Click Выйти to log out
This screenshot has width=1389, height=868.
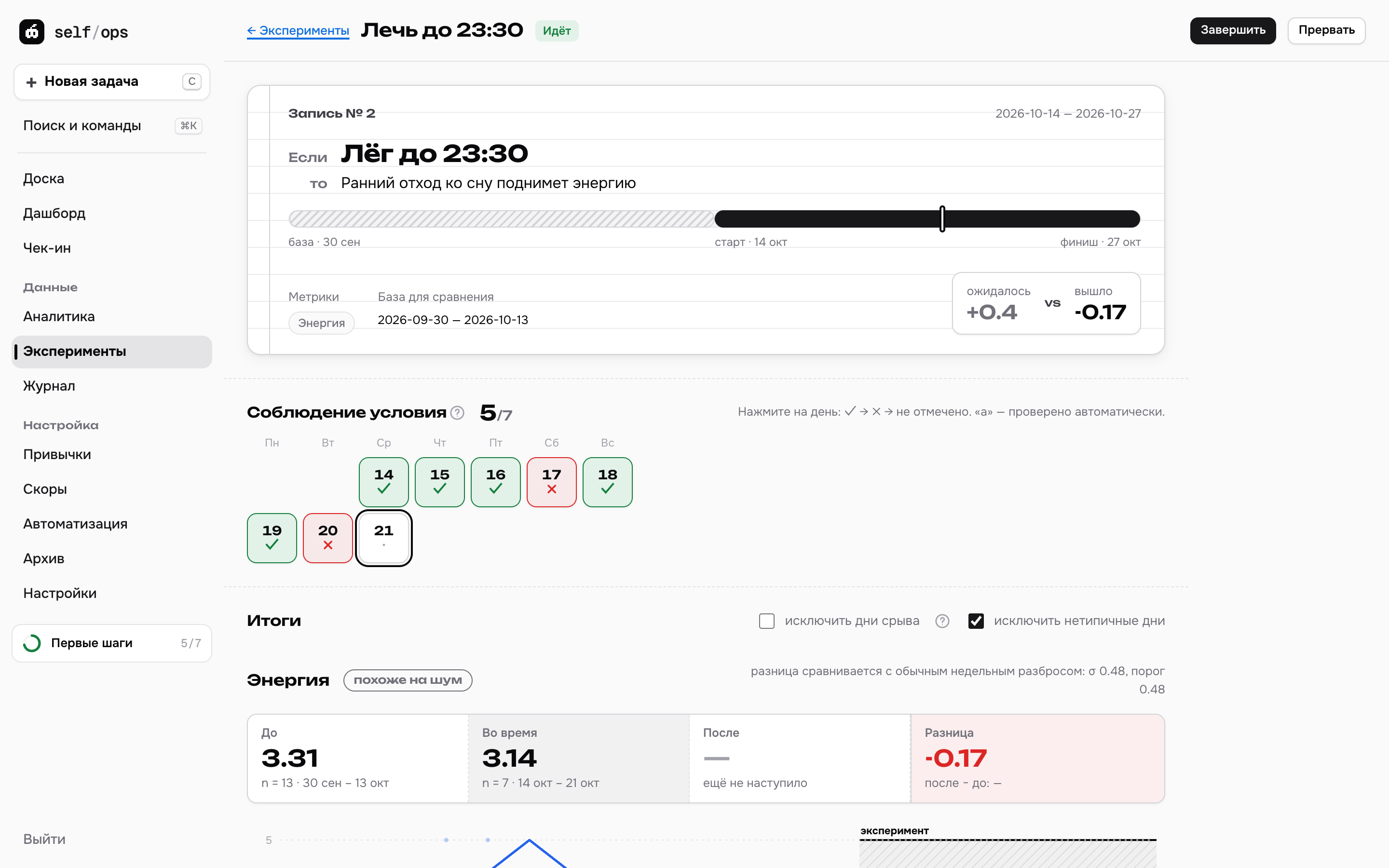(x=44, y=839)
